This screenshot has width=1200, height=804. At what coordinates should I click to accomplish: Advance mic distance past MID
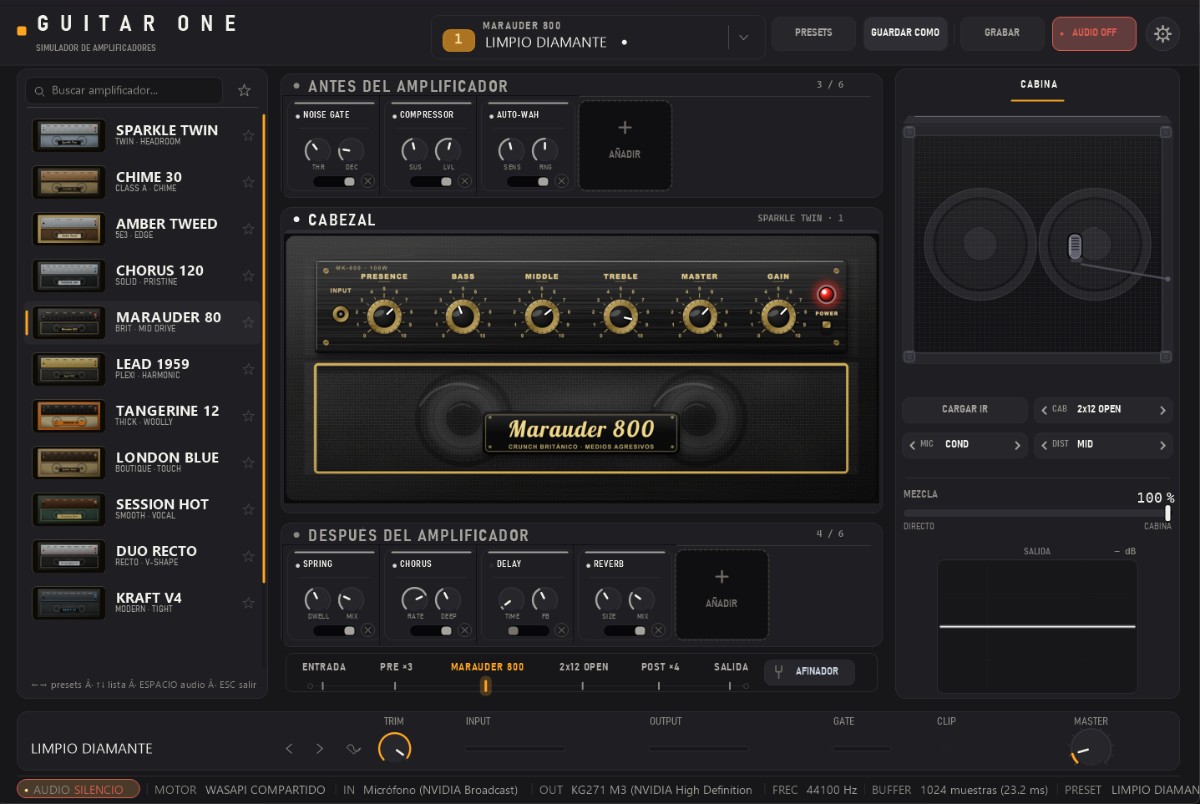[x=1162, y=445]
